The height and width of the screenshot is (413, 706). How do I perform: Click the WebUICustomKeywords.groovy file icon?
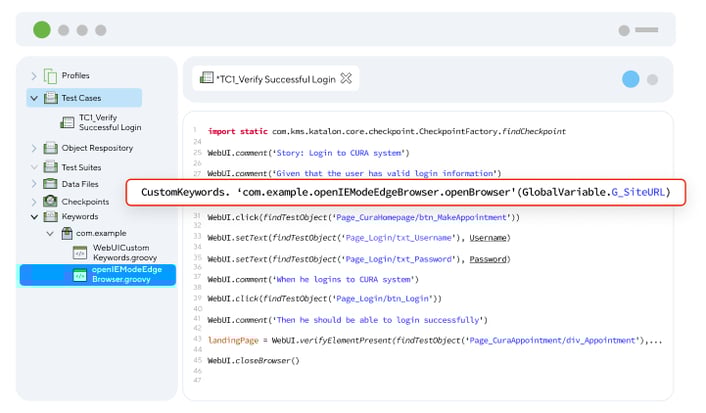(80, 253)
